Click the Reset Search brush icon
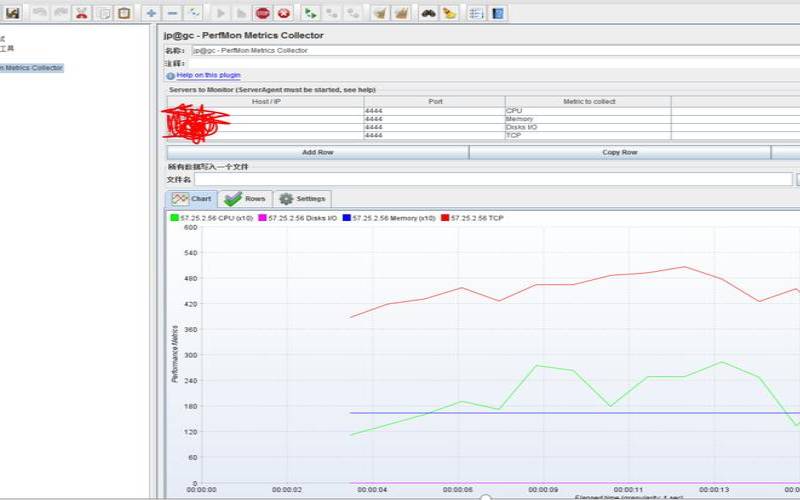800x500 pixels. [449, 13]
